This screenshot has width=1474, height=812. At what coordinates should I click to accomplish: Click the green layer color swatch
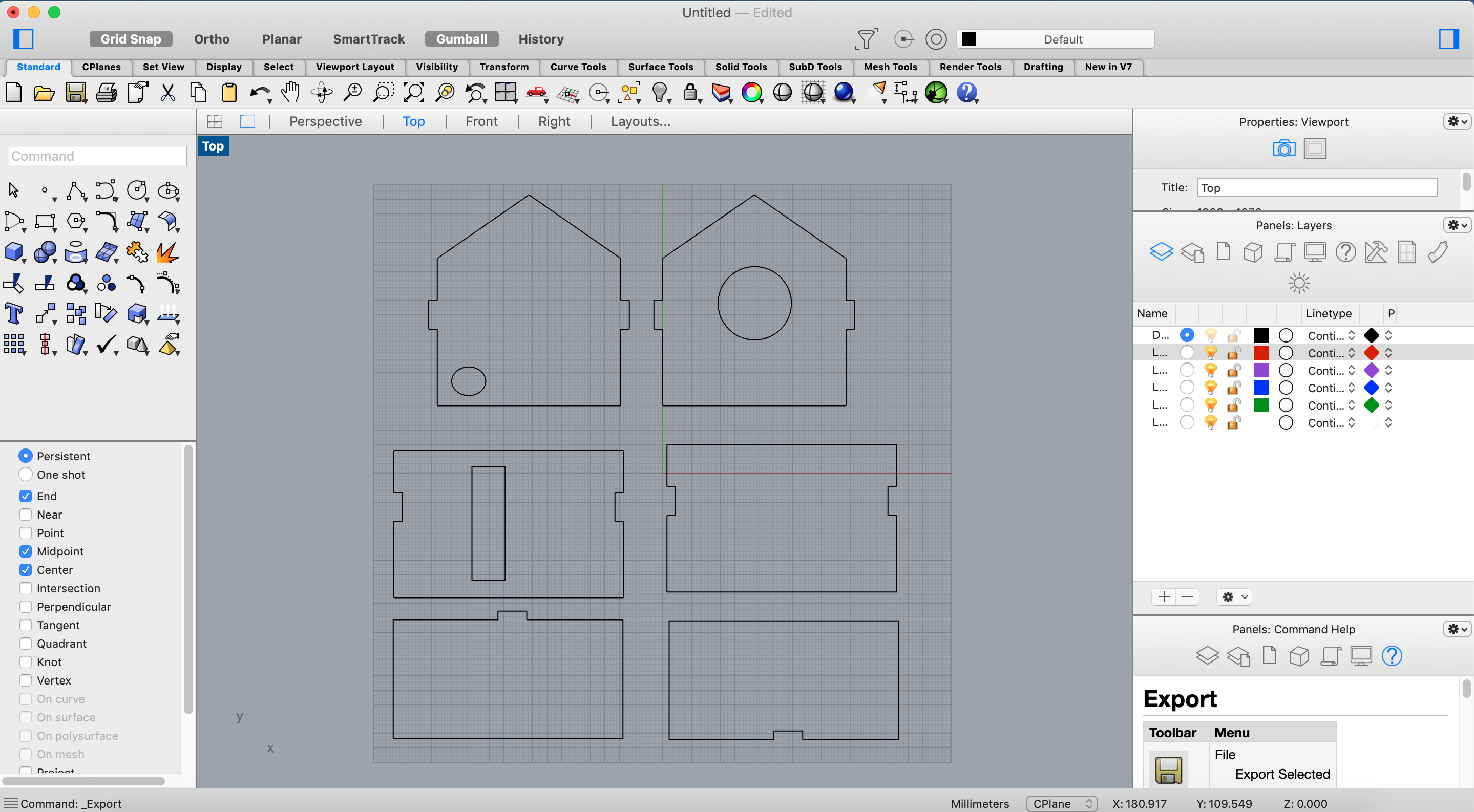point(1260,405)
